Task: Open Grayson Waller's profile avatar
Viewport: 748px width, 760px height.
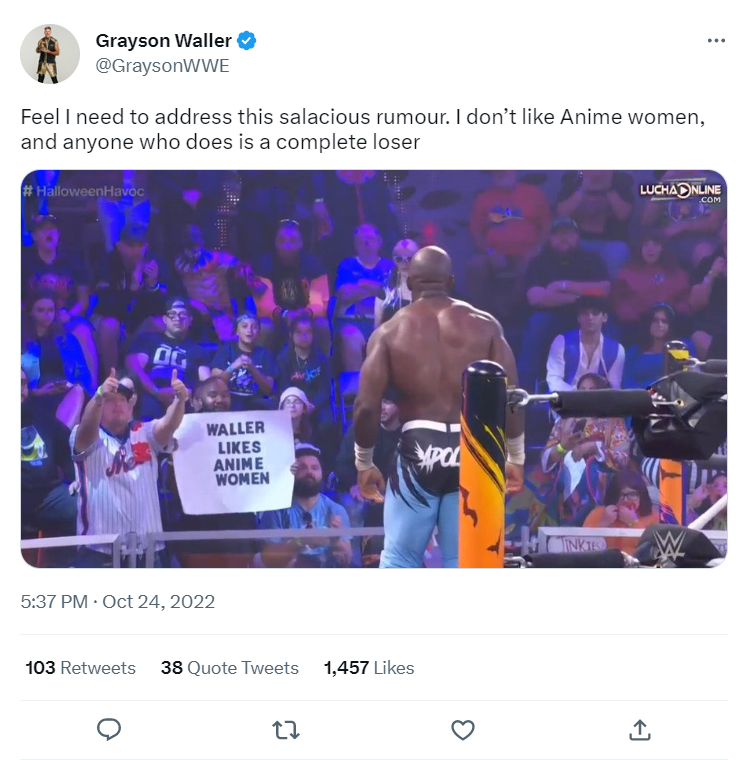Action: [50, 54]
